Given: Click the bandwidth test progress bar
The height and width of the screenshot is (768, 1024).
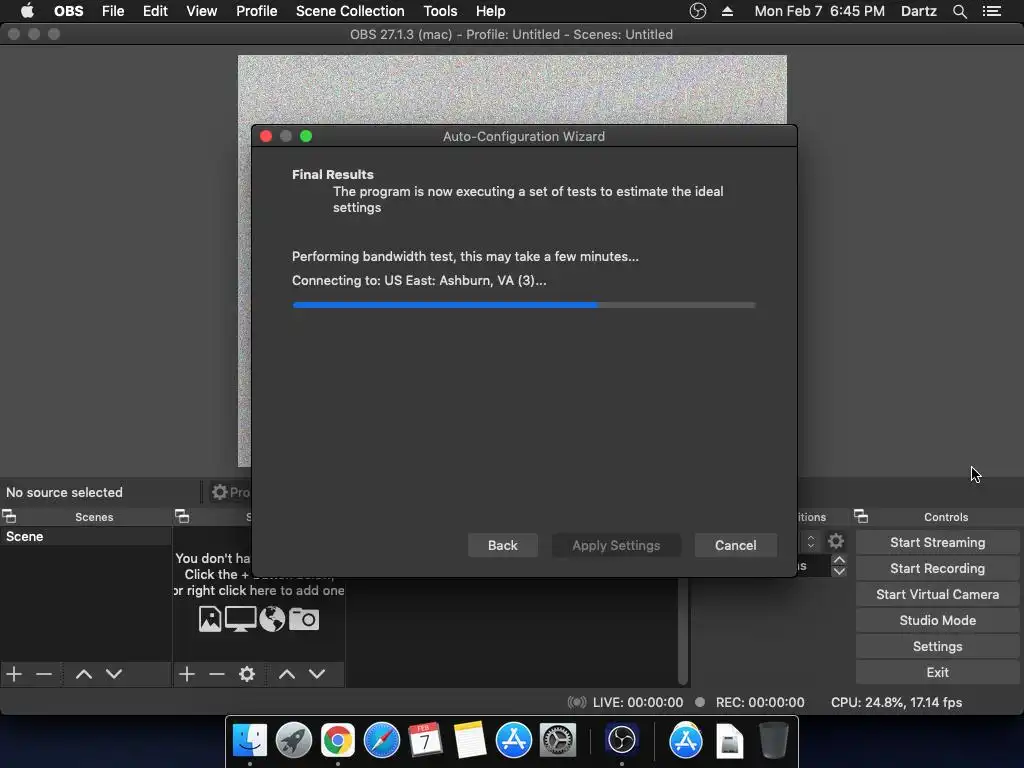Looking at the screenshot, I should pos(524,305).
